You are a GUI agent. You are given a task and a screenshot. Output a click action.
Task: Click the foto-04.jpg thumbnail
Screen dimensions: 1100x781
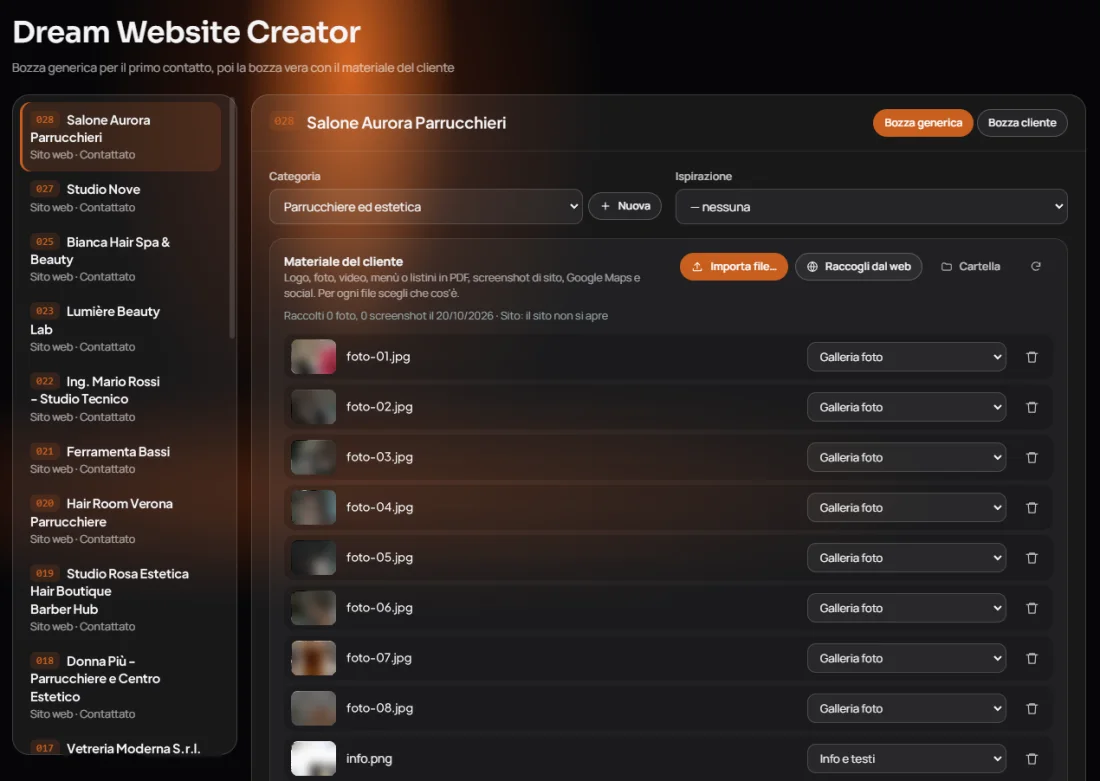click(314, 507)
